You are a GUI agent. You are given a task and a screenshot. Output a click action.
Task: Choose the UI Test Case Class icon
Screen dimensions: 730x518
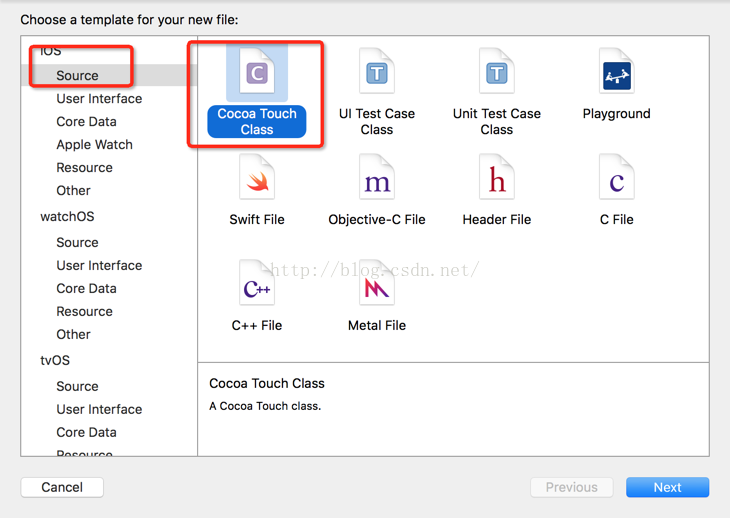[377, 71]
